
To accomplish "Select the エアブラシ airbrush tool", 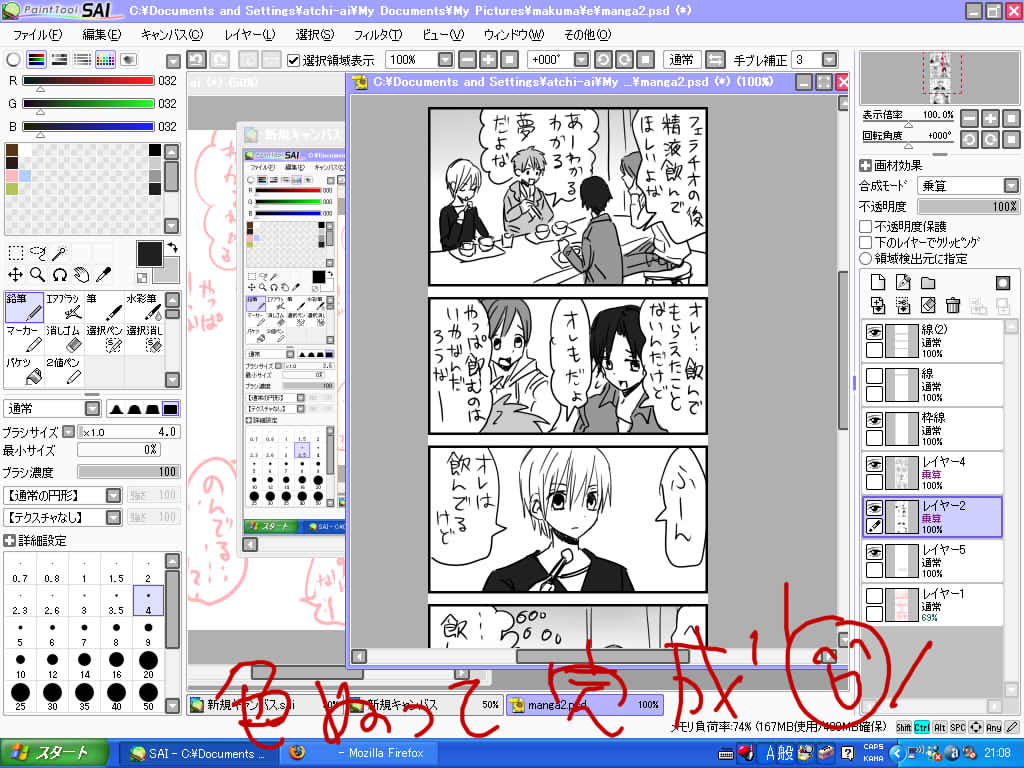I will click(63, 307).
